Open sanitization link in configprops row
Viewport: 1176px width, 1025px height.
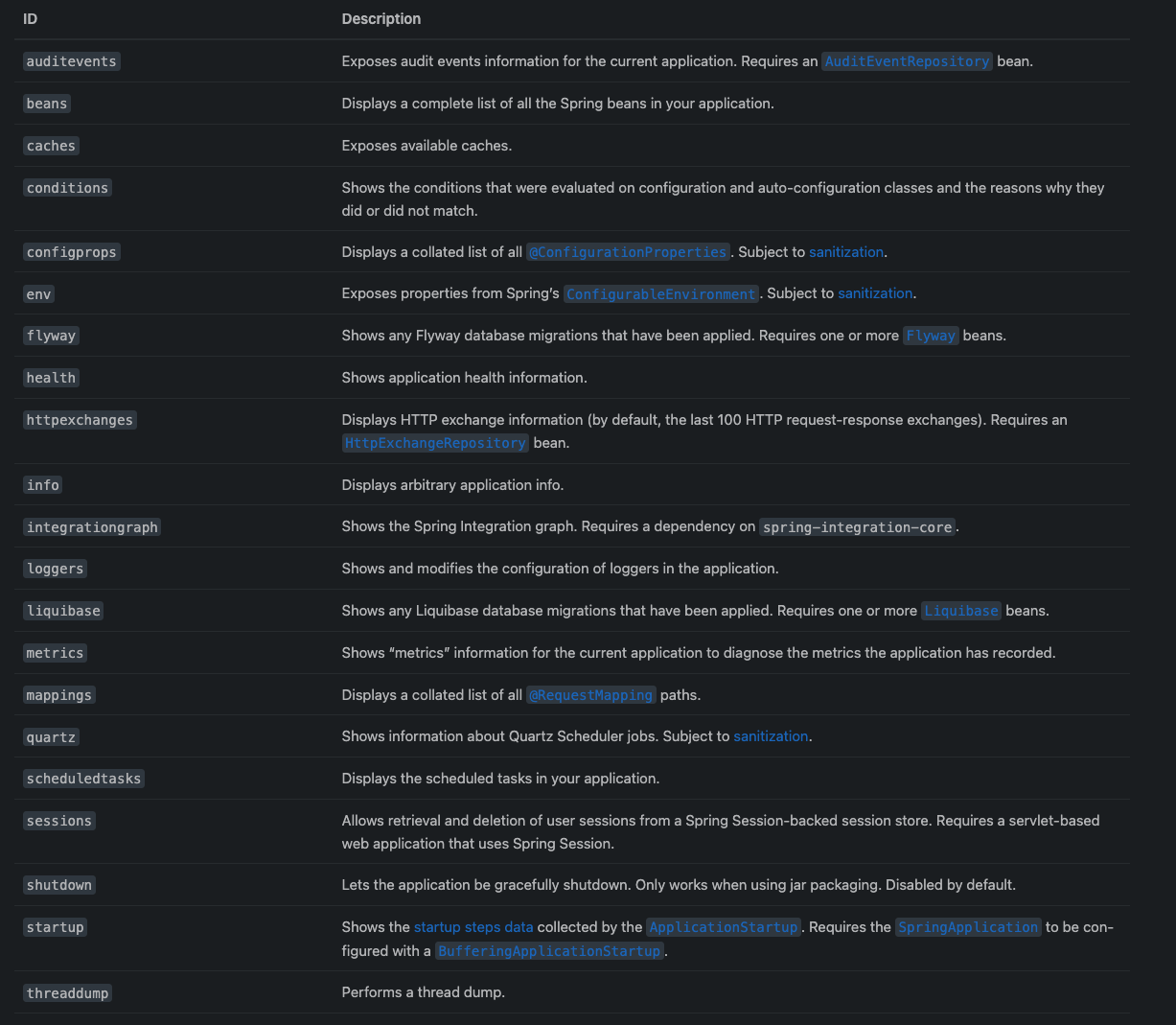pos(846,252)
